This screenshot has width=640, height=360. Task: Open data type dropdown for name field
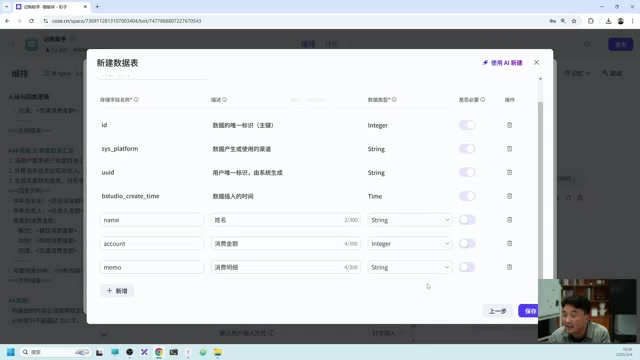[410, 220]
